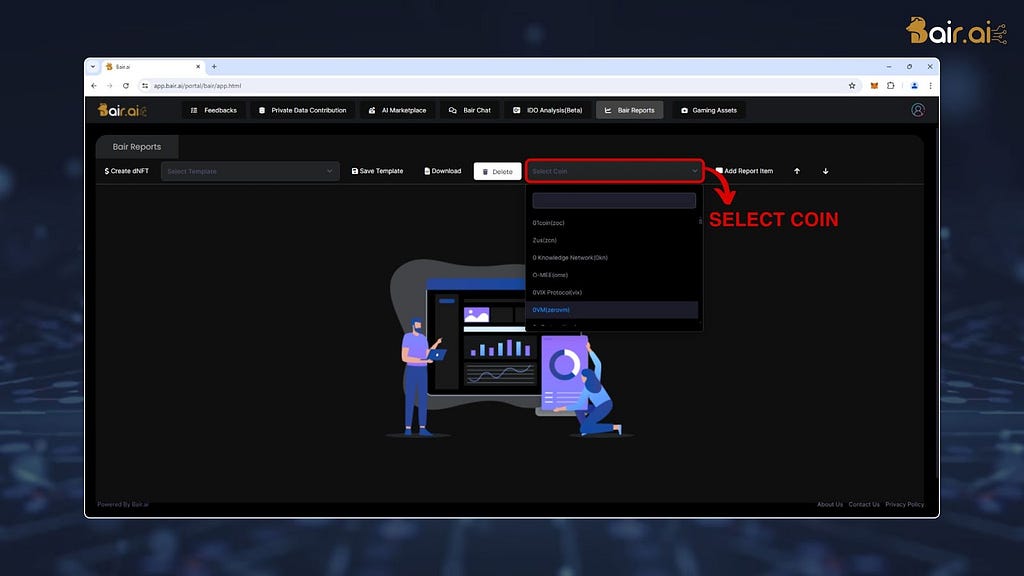
Task: Click Powered By Bair.ai footer text
Action: [123, 504]
